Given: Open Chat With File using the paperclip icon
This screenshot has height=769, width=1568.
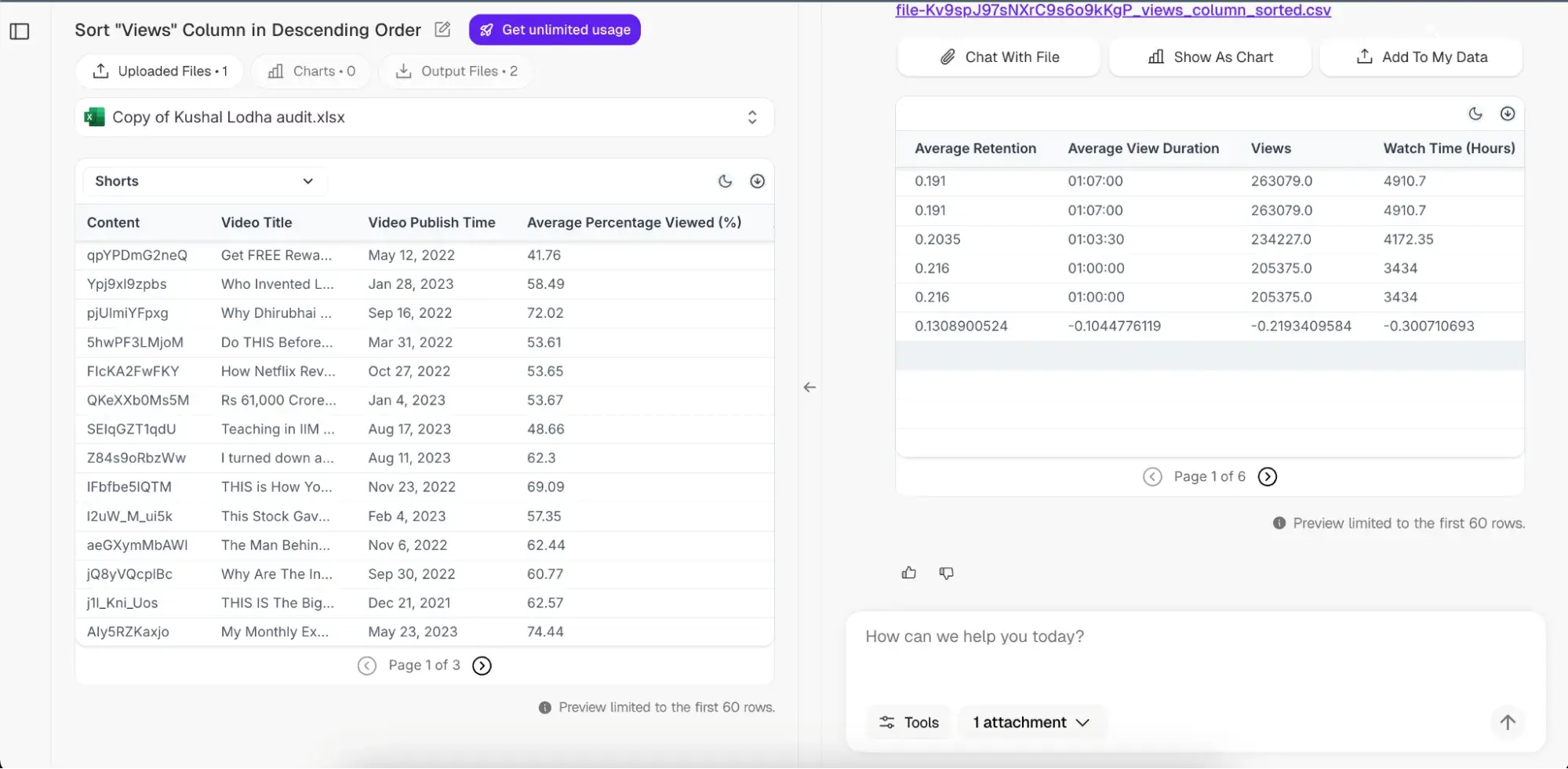Looking at the screenshot, I should click(x=948, y=56).
